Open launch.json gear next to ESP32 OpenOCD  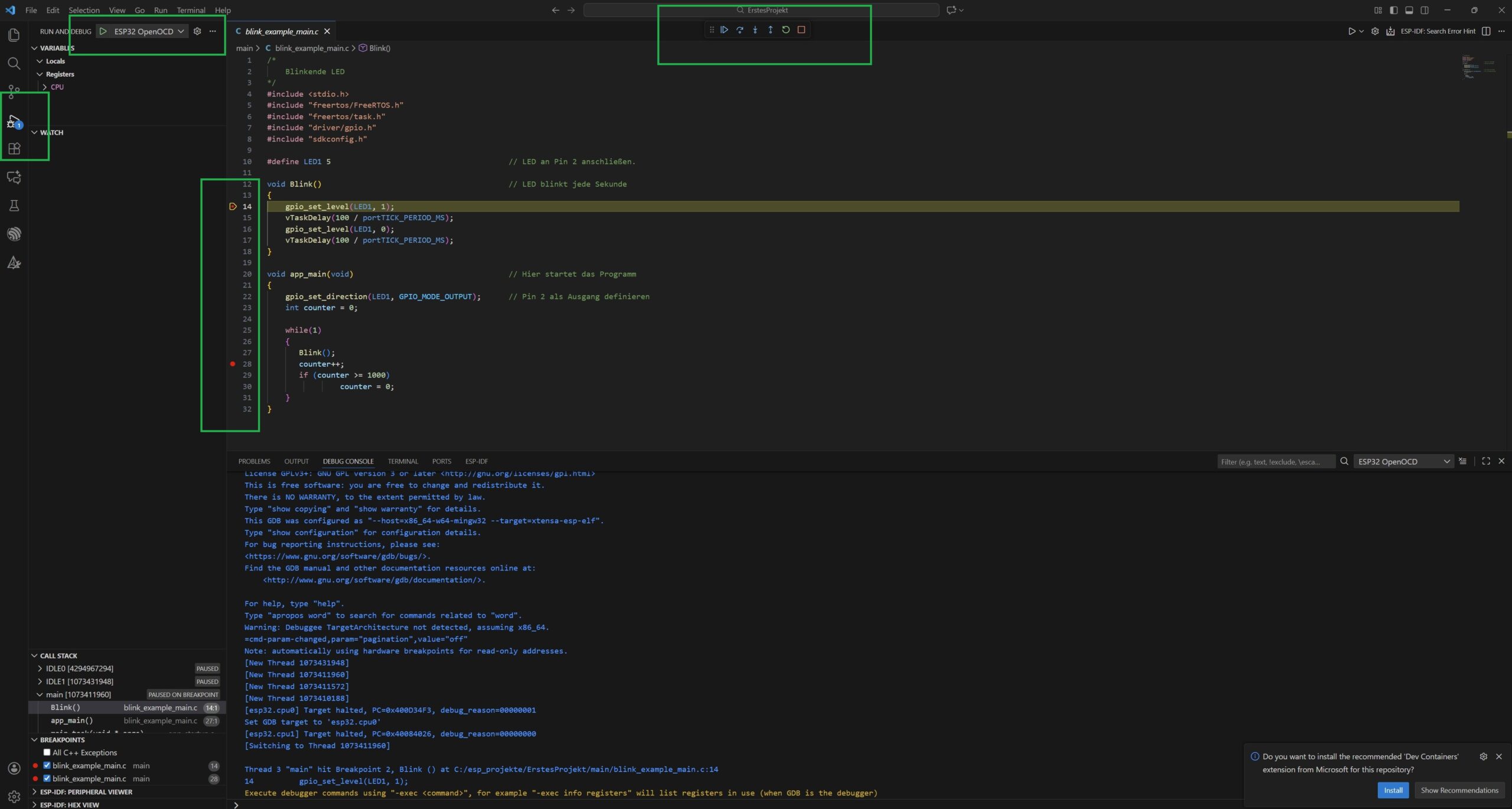pyautogui.click(x=197, y=31)
